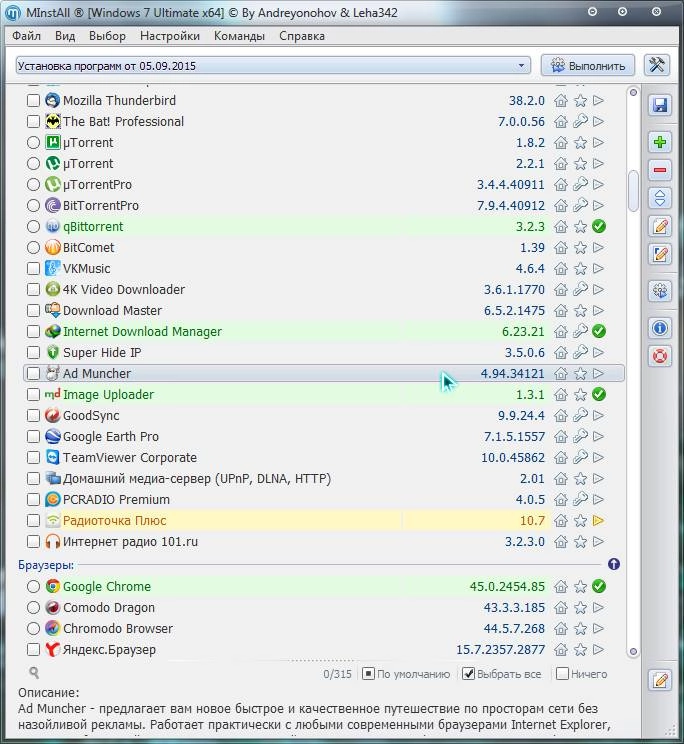
Task: Click the scroll-to-bottom circle on scrollbar
Action: click(x=633, y=651)
